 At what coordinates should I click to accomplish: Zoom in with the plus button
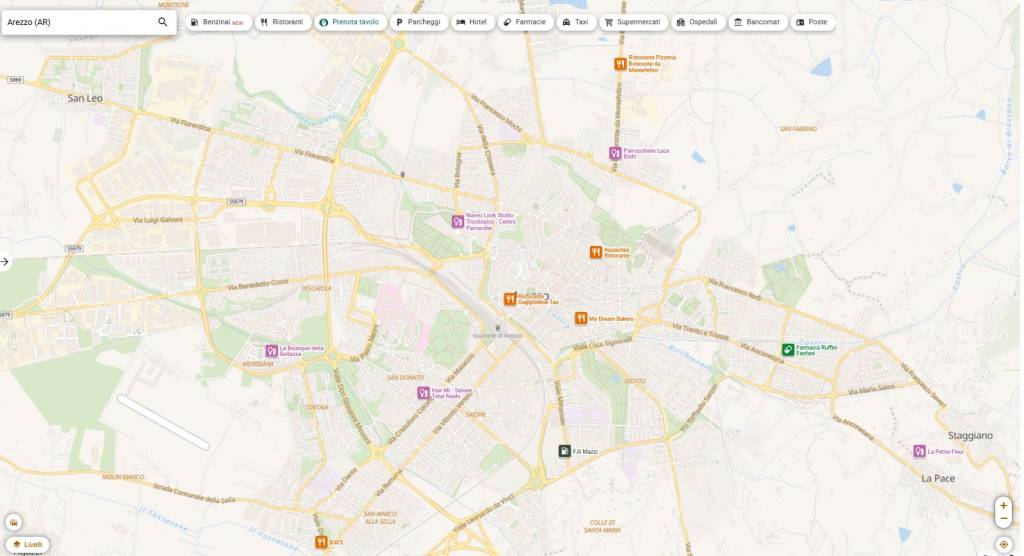coord(1003,505)
